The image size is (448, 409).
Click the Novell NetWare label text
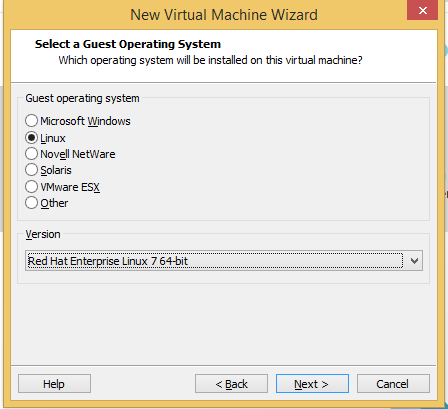pos(78,154)
